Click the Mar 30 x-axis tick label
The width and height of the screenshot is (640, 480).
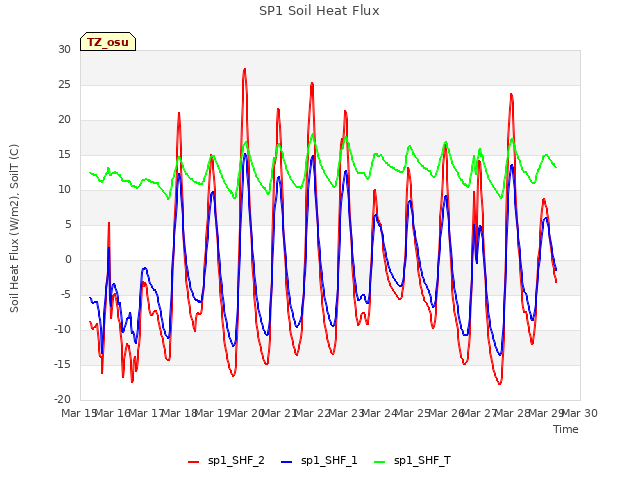(x=580, y=413)
